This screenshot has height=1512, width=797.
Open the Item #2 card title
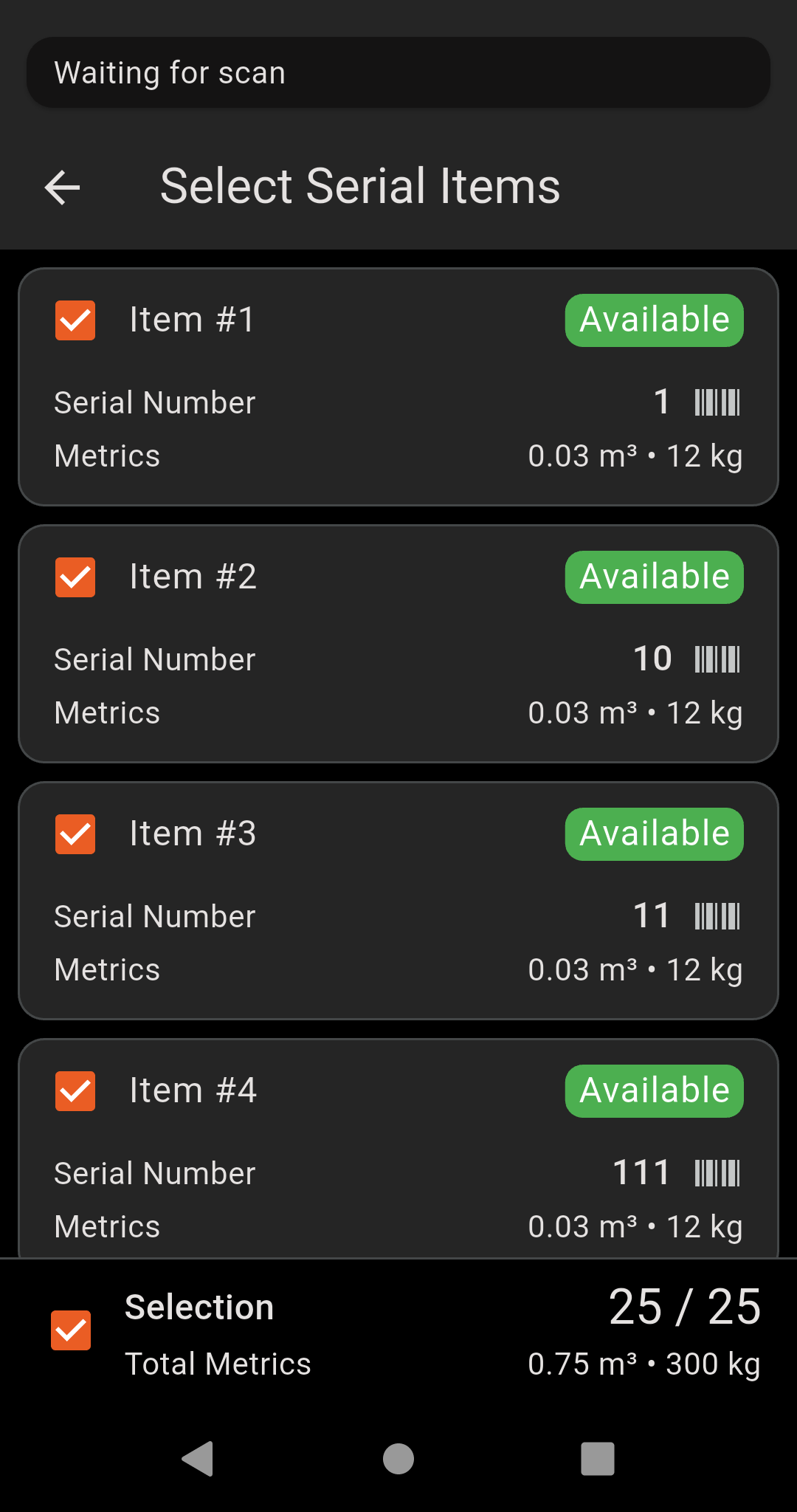[x=193, y=577]
